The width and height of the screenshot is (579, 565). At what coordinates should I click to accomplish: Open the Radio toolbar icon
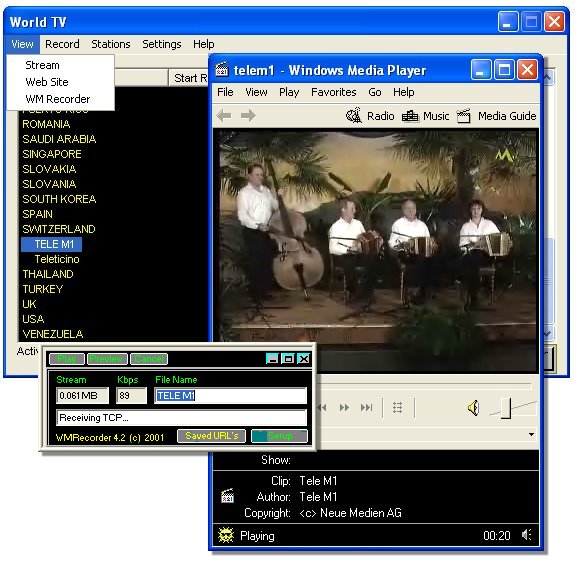coord(353,116)
